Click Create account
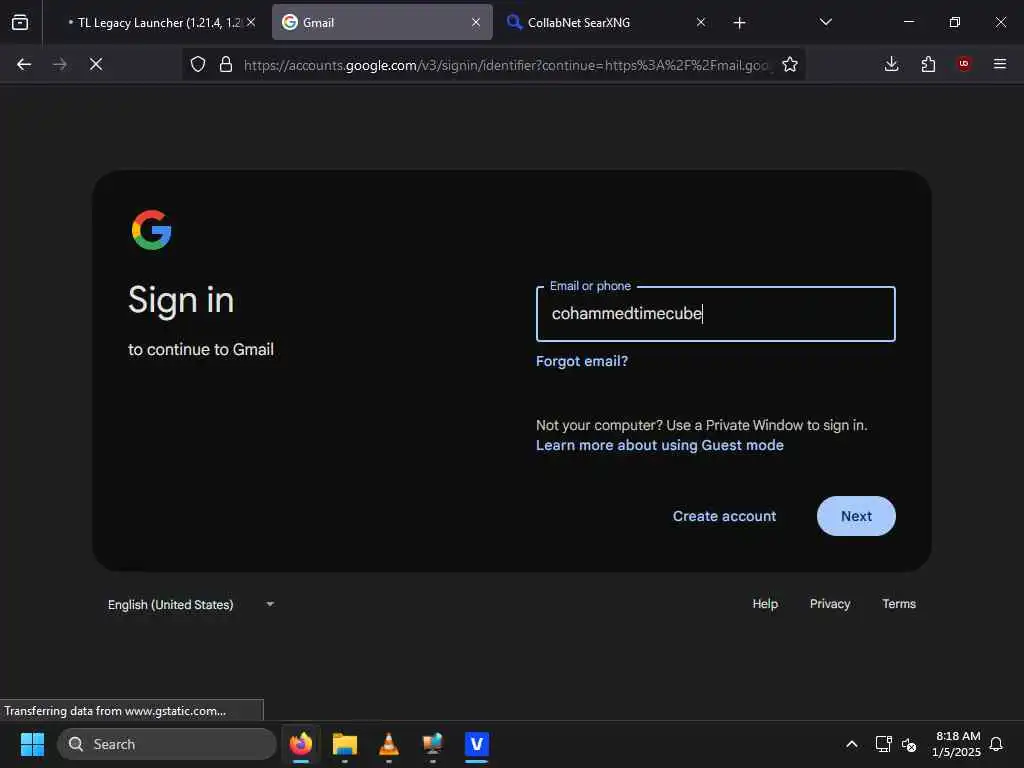The height and width of the screenshot is (768, 1024). pos(724,516)
